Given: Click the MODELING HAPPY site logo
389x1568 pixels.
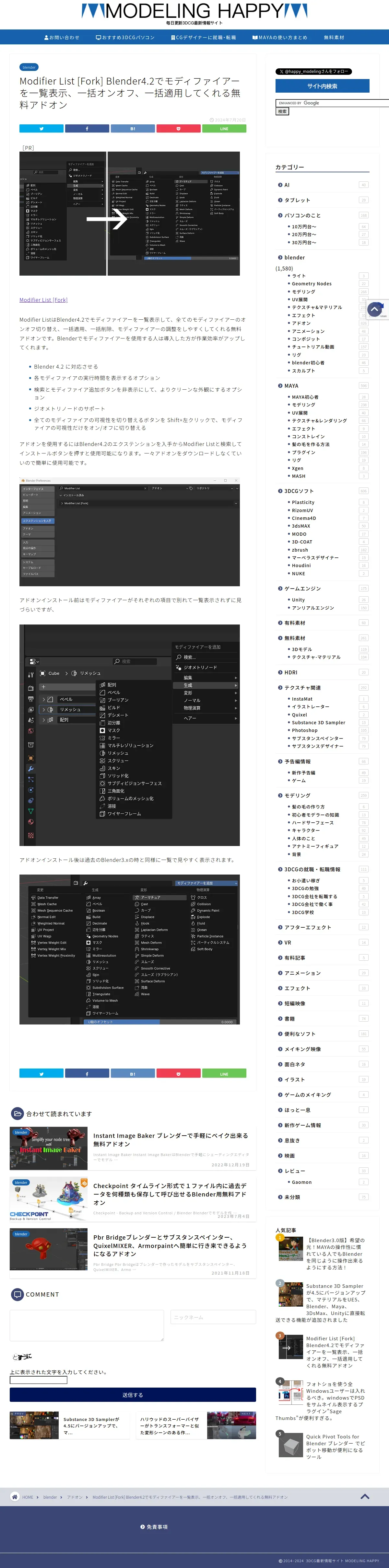Looking at the screenshot, I should click(194, 11).
